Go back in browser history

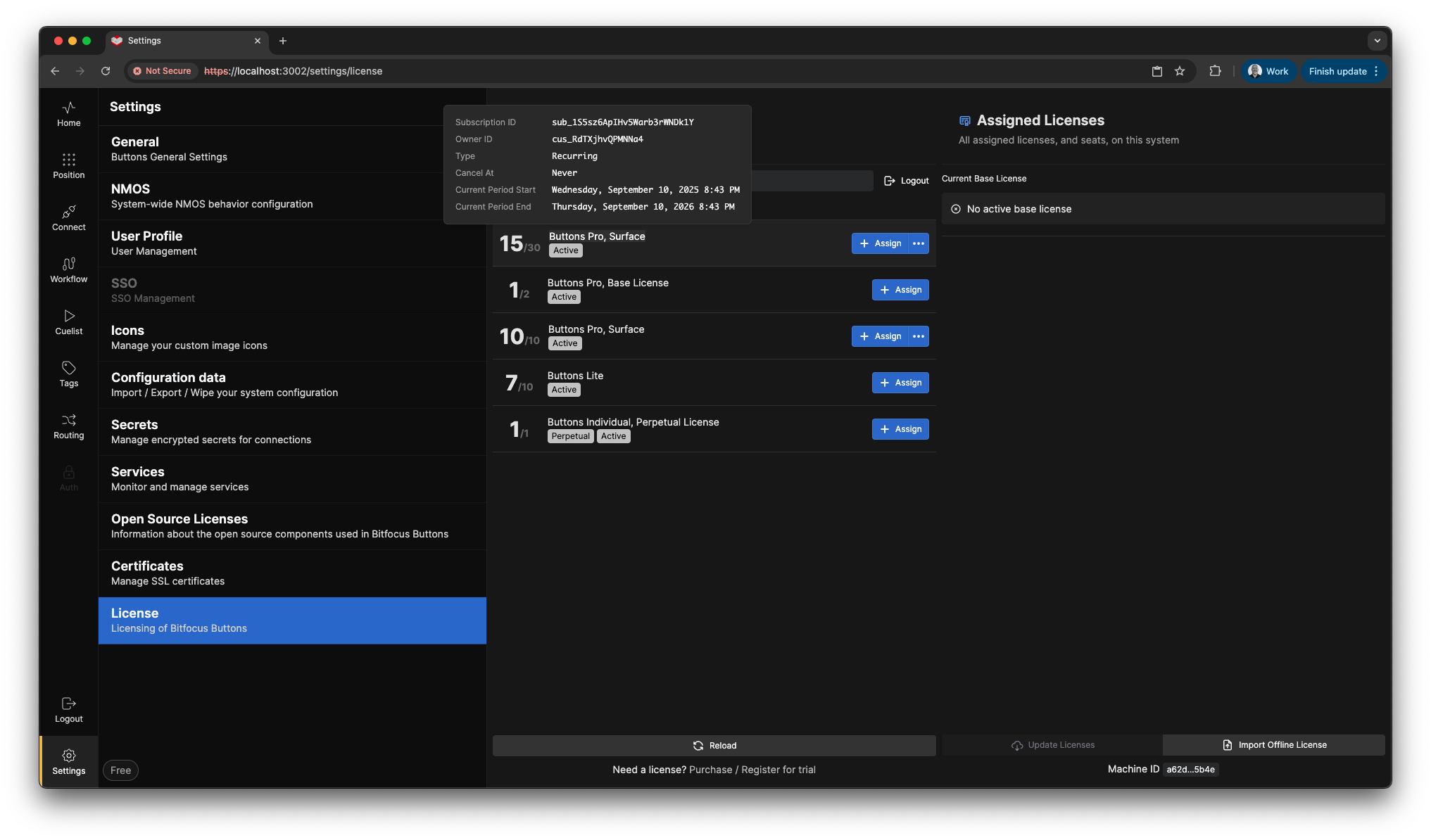click(x=55, y=71)
